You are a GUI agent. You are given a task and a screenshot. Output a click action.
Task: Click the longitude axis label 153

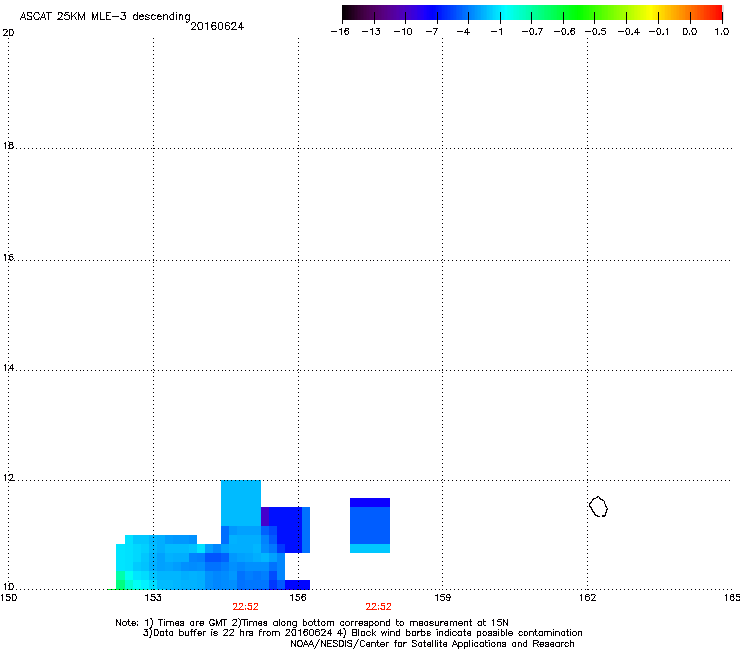tap(153, 598)
